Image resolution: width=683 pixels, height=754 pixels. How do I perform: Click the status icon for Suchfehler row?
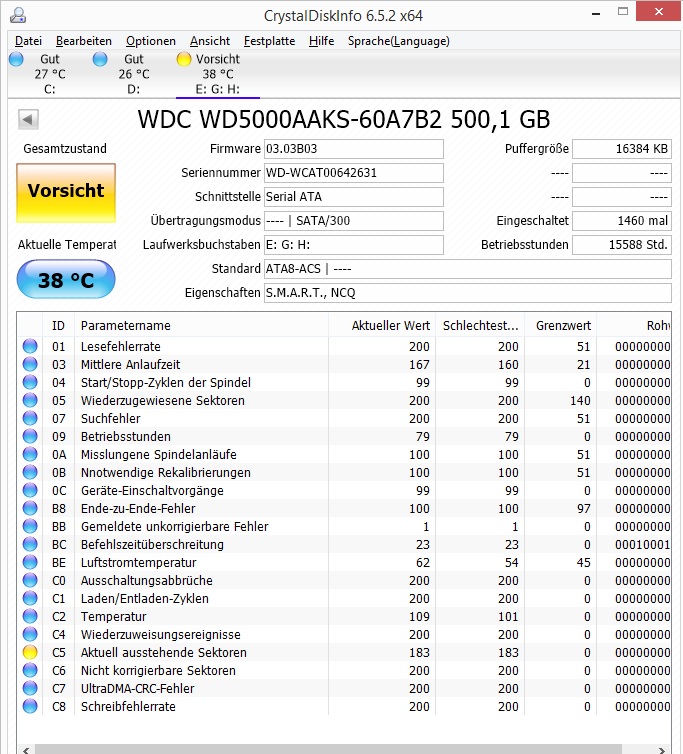pyautogui.click(x=30, y=418)
